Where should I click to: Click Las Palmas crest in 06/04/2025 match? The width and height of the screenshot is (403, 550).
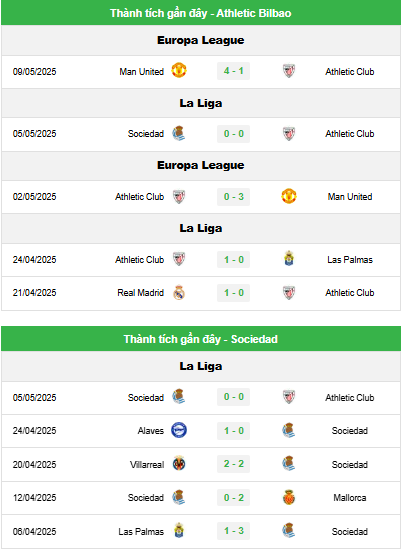pyautogui.click(x=179, y=530)
